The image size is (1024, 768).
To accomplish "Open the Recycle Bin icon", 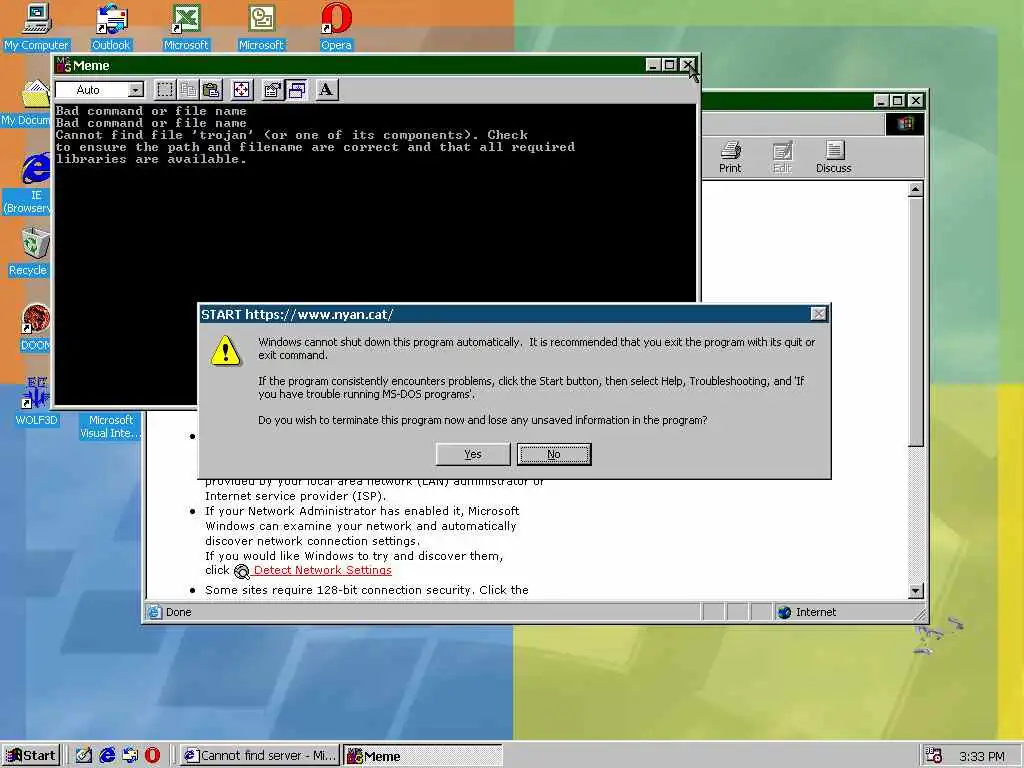I will tap(27, 251).
